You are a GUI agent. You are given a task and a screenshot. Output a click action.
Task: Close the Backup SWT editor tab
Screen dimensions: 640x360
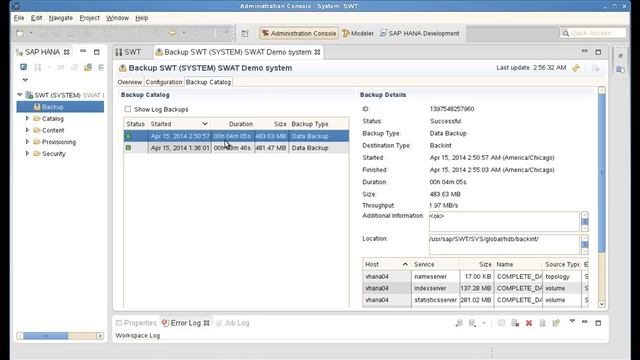317,52
